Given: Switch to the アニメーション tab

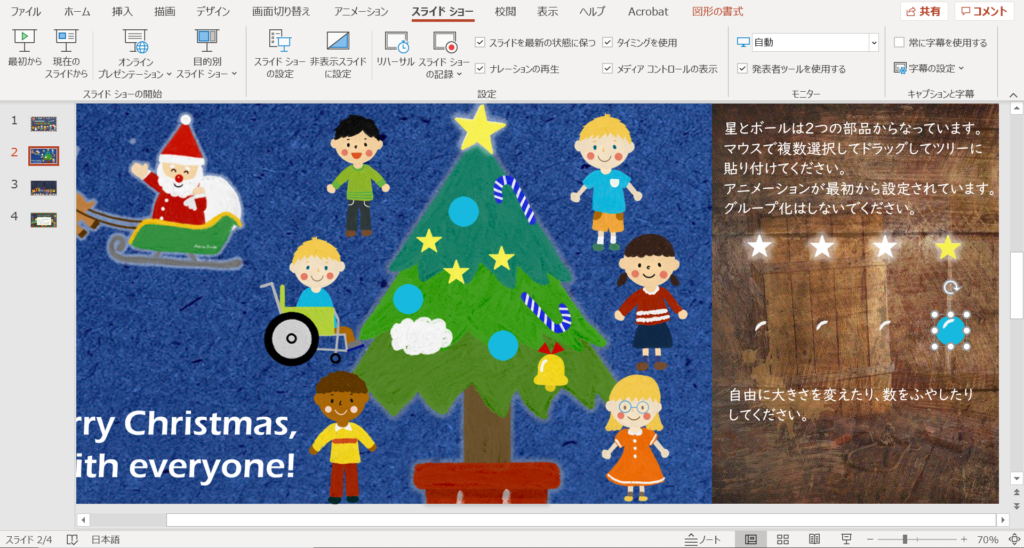Looking at the screenshot, I should click(x=361, y=11).
